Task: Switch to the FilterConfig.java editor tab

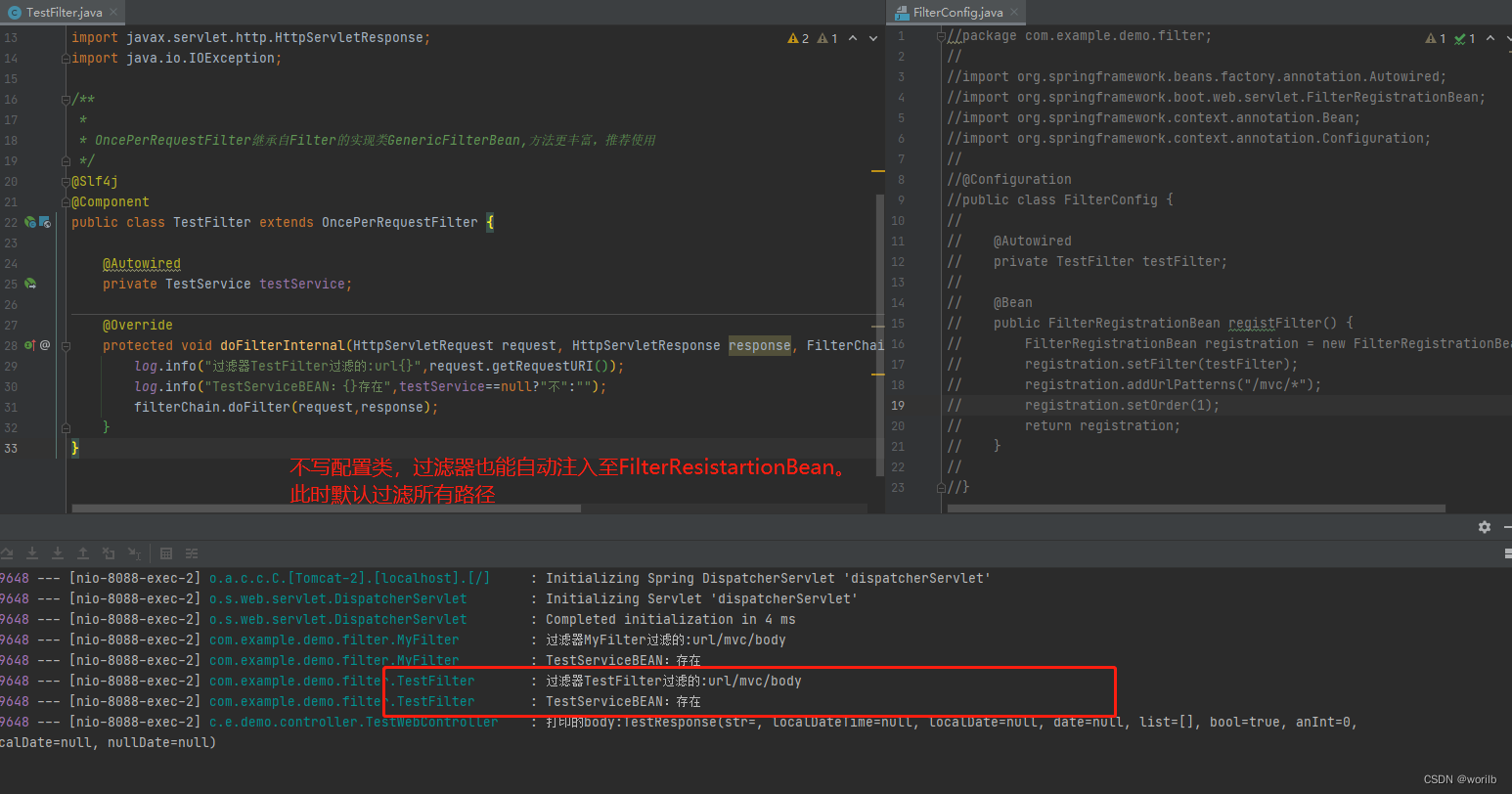Action: (x=956, y=13)
